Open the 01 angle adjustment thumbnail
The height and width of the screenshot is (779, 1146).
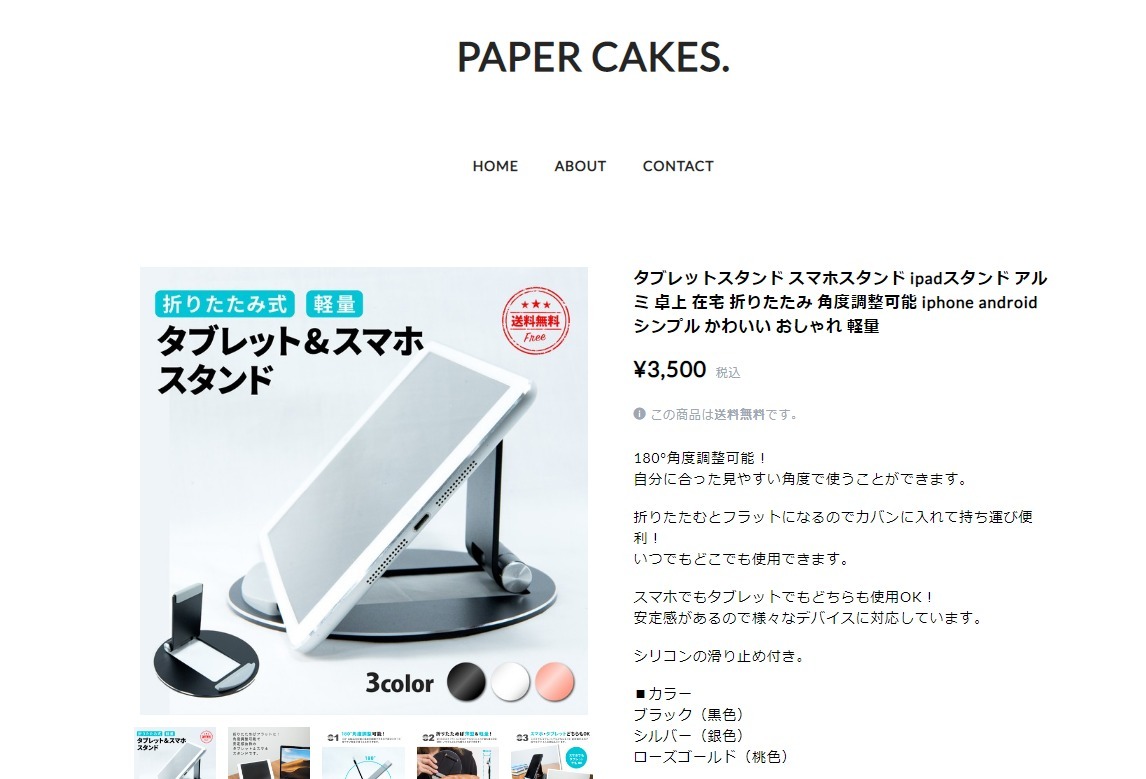pos(363,753)
